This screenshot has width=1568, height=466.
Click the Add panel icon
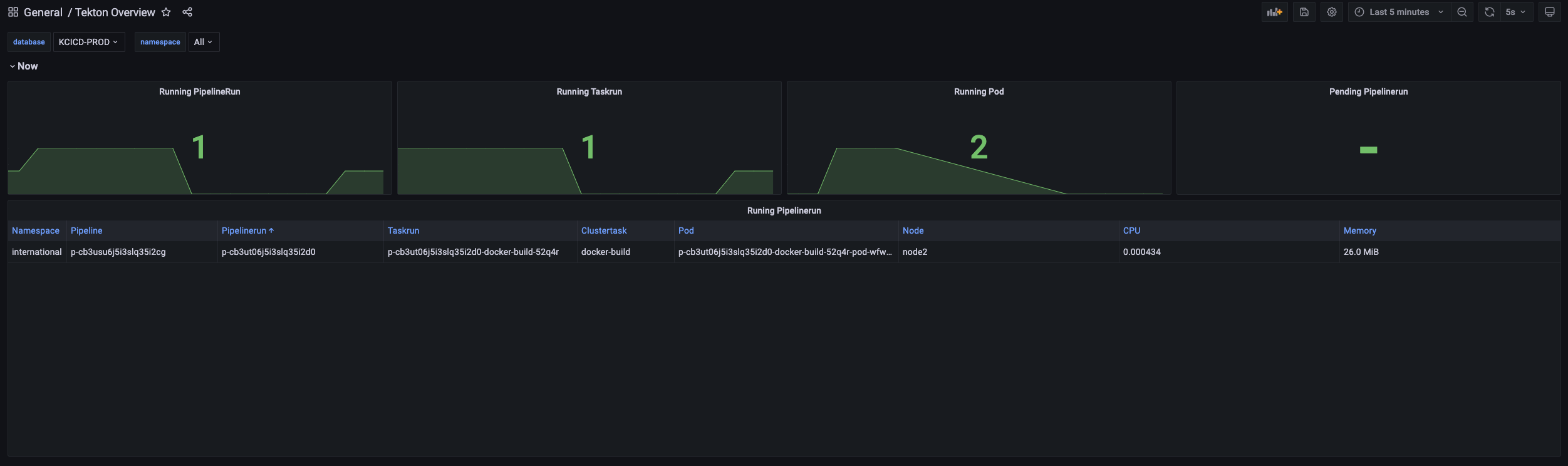(1274, 12)
